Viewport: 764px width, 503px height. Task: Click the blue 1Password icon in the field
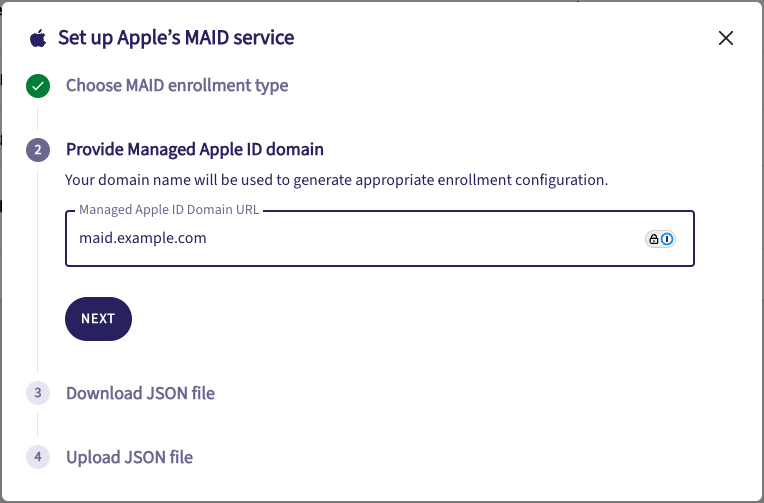click(x=667, y=239)
